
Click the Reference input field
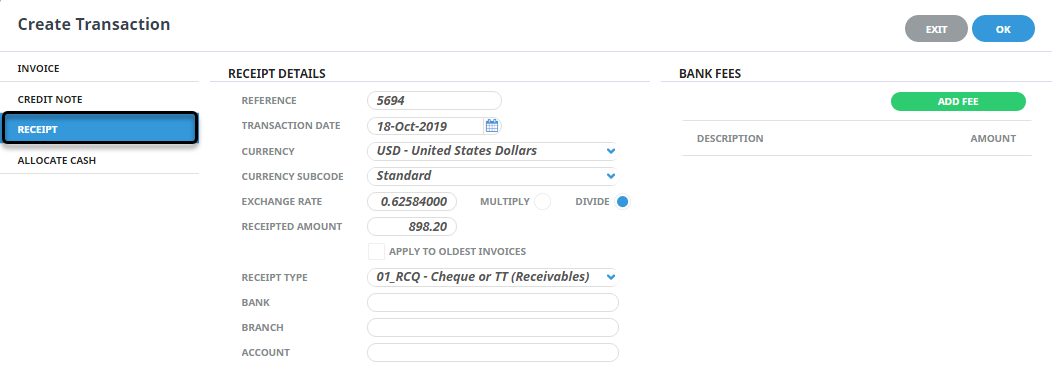[434, 101]
